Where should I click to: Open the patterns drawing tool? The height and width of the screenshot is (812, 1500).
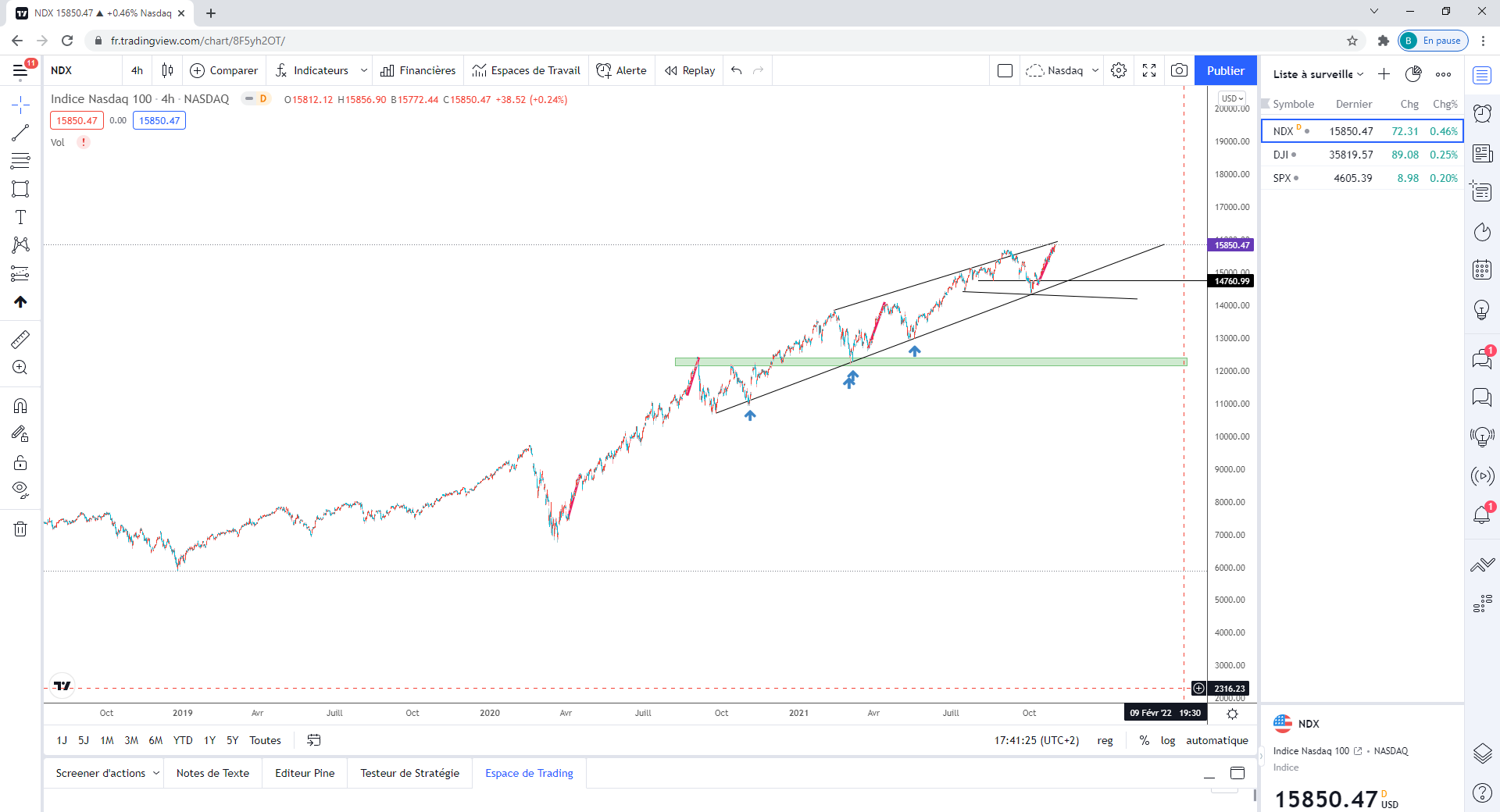(x=20, y=245)
